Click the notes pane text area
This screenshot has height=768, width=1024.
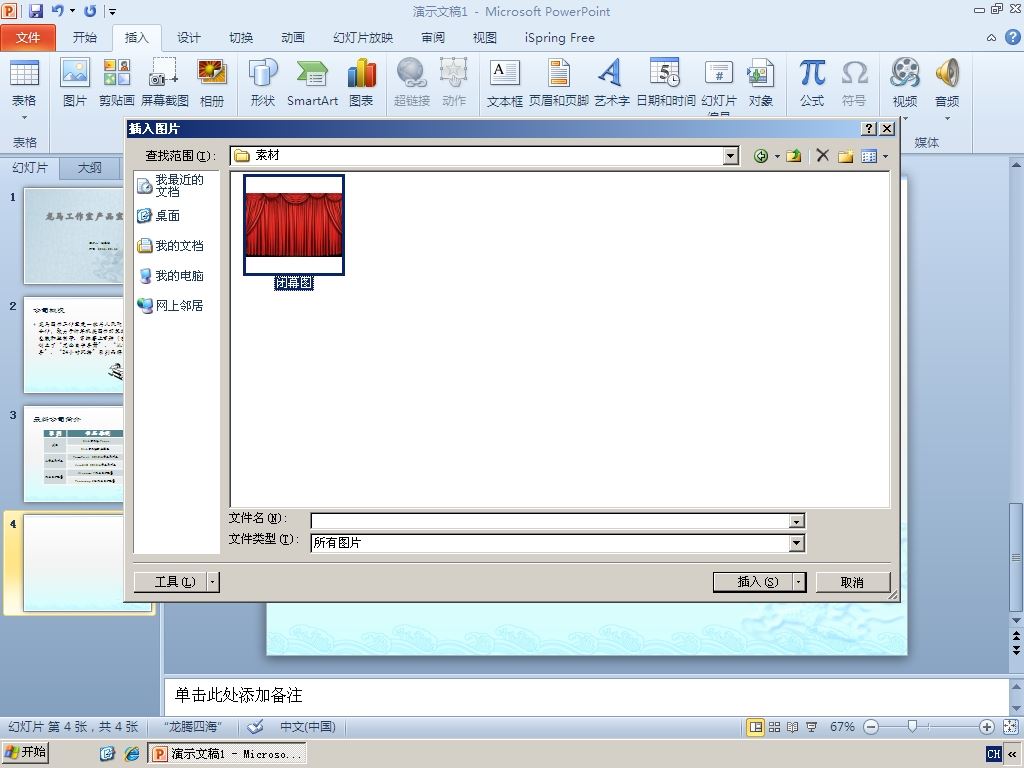point(586,696)
